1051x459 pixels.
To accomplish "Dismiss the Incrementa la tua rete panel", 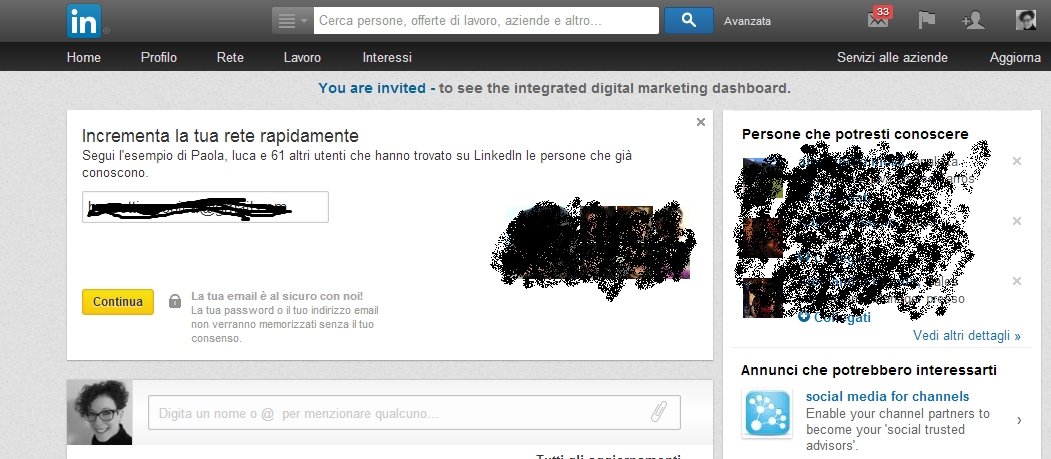I will tap(700, 122).
